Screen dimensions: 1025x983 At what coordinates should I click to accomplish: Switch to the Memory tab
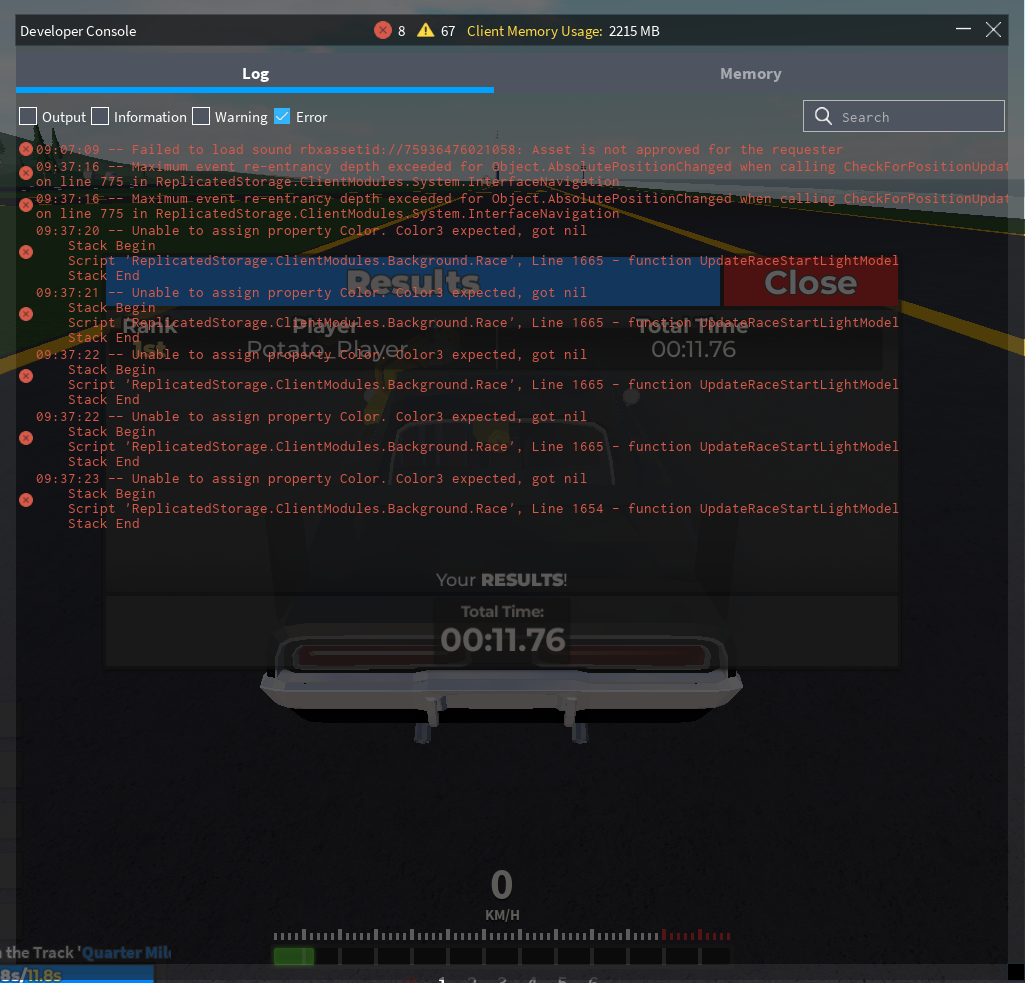pos(750,74)
